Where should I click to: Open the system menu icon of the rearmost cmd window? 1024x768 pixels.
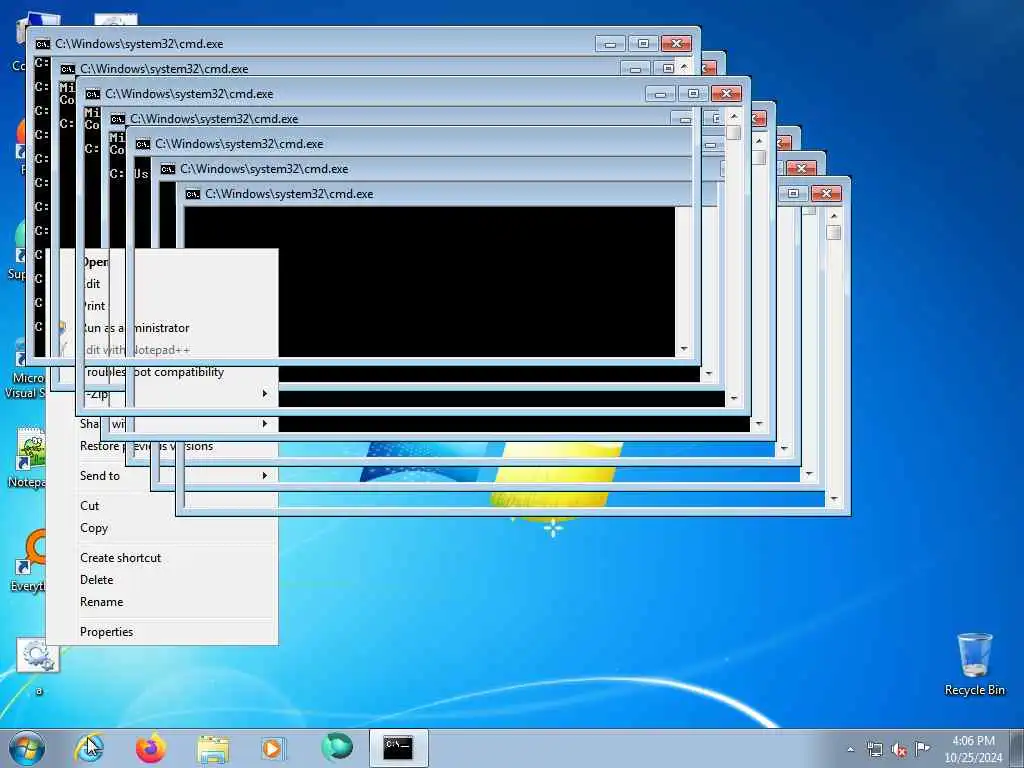[193, 194]
